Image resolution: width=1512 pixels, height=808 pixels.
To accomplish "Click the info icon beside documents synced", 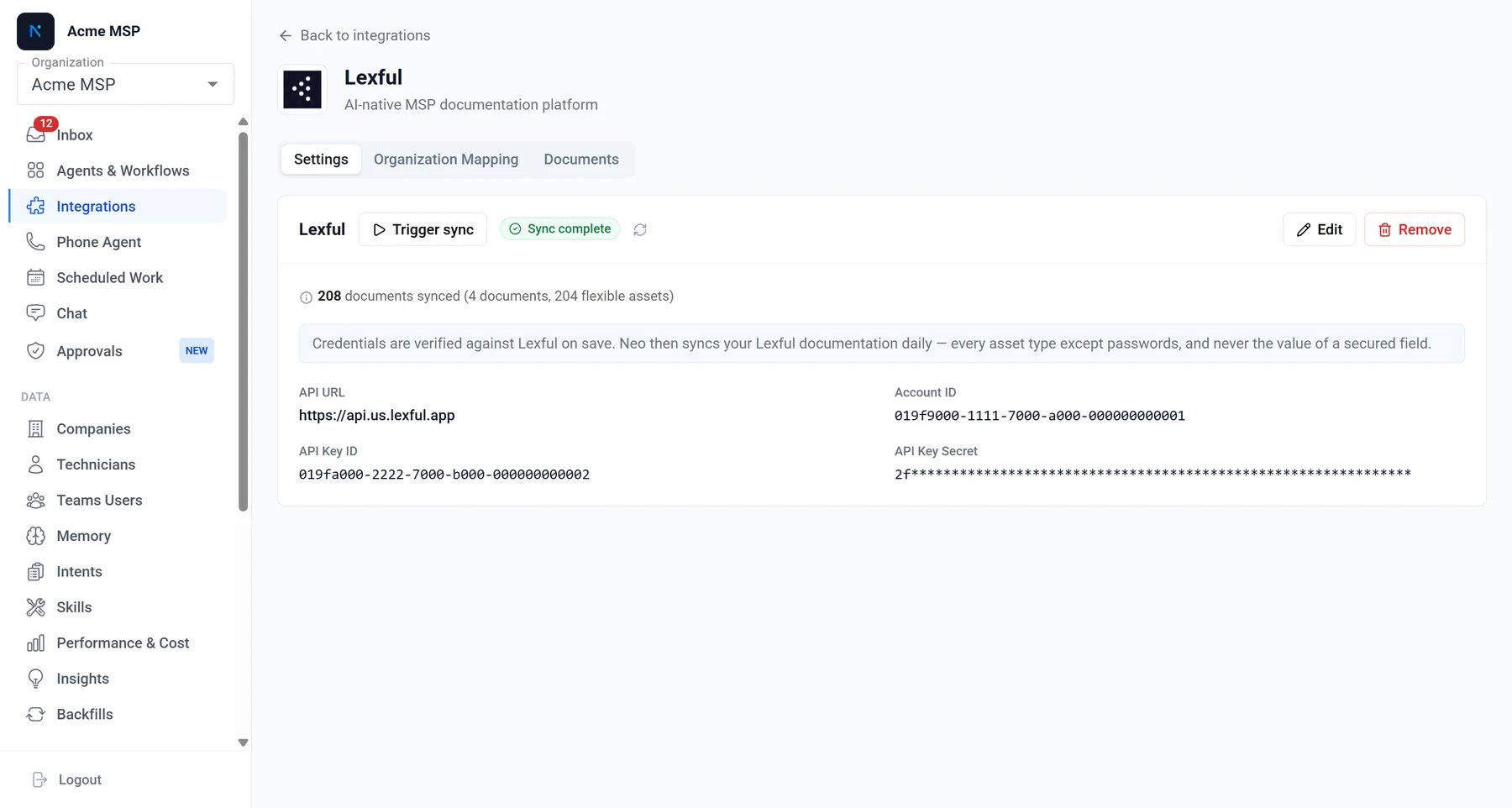I will pyautogui.click(x=306, y=296).
